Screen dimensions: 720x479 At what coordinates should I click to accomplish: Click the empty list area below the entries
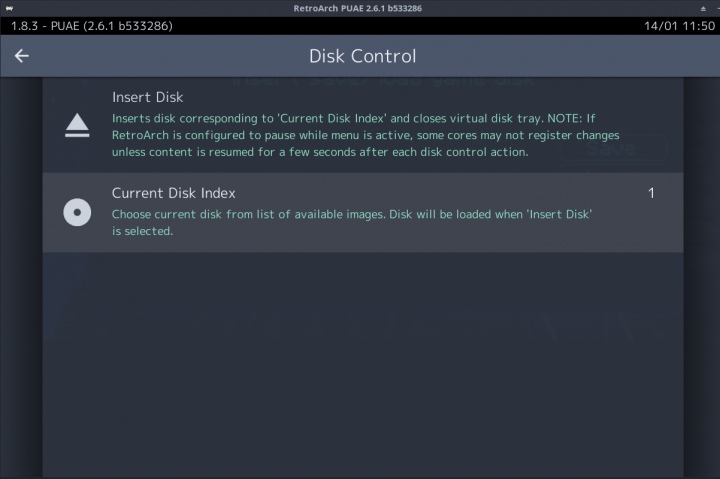click(x=362, y=360)
